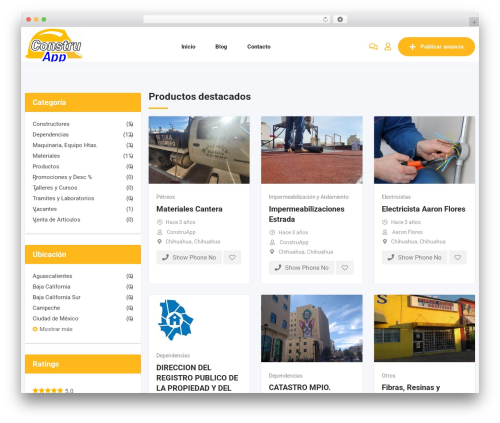Click Impermeabilización y Aislamiento category label

tap(309, 197)
